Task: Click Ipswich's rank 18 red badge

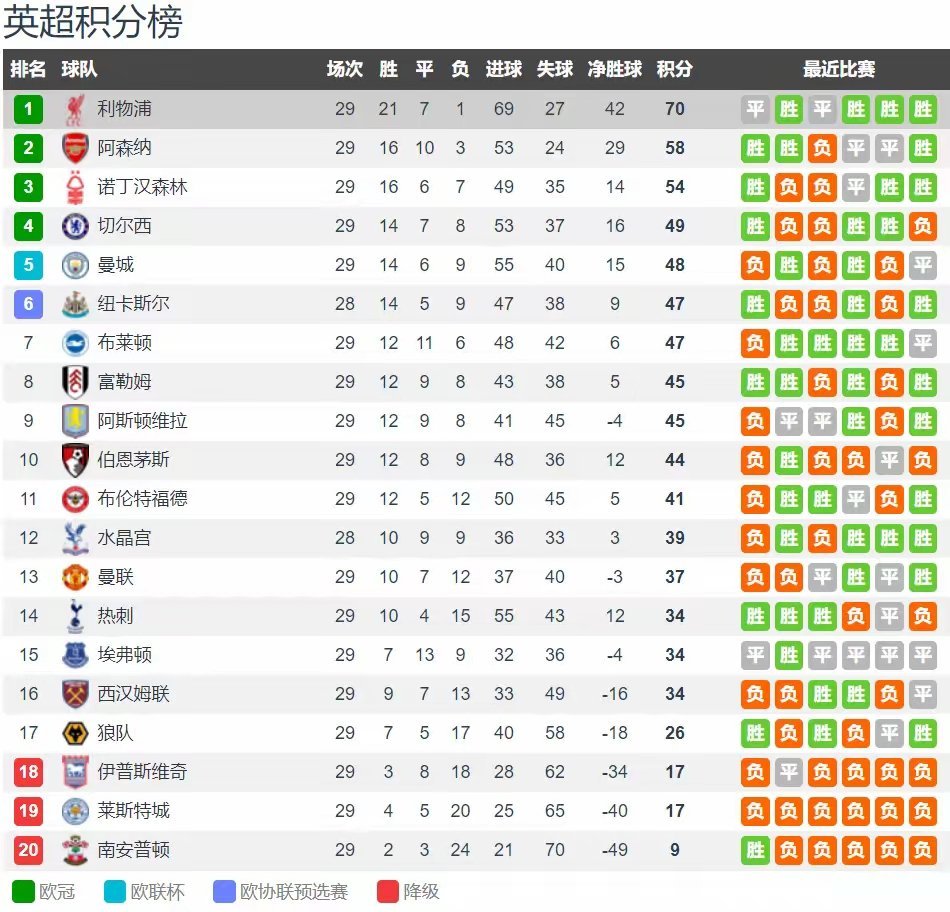Action: click(x=28, y=772)
